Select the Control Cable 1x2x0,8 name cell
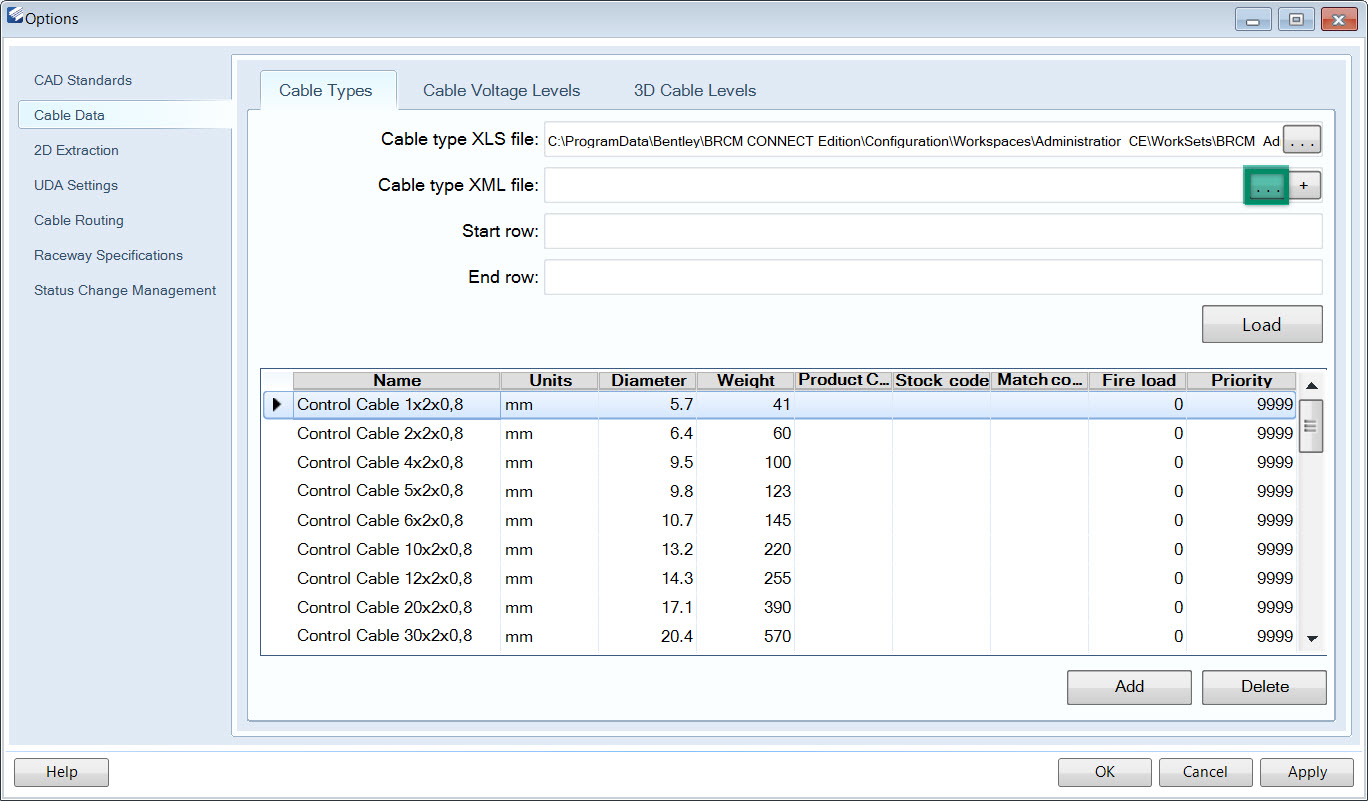This screenshot has width=1368, height=801. tap(397, 404)
